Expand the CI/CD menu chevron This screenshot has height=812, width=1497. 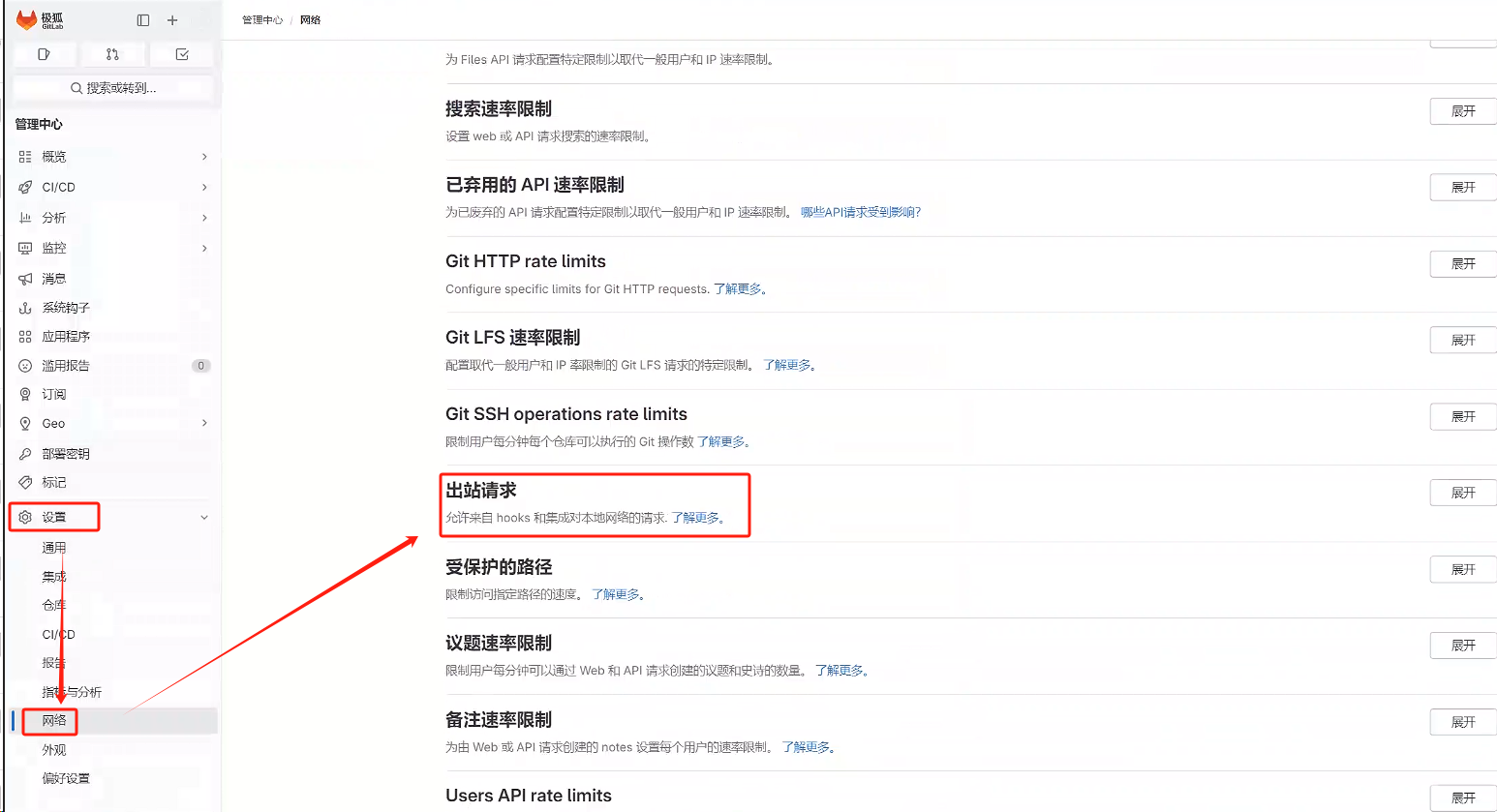tap(204, 187)
